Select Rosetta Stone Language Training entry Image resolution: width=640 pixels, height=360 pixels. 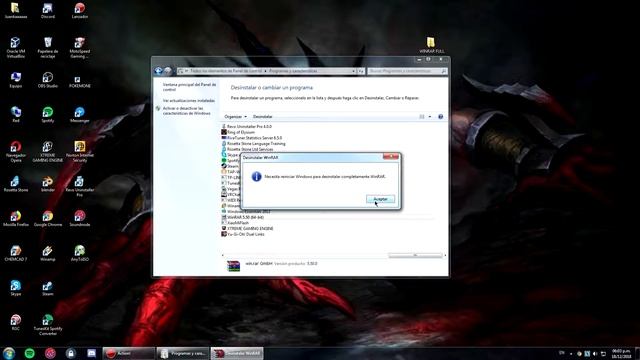pyautogui.click(x=253, y=144)
